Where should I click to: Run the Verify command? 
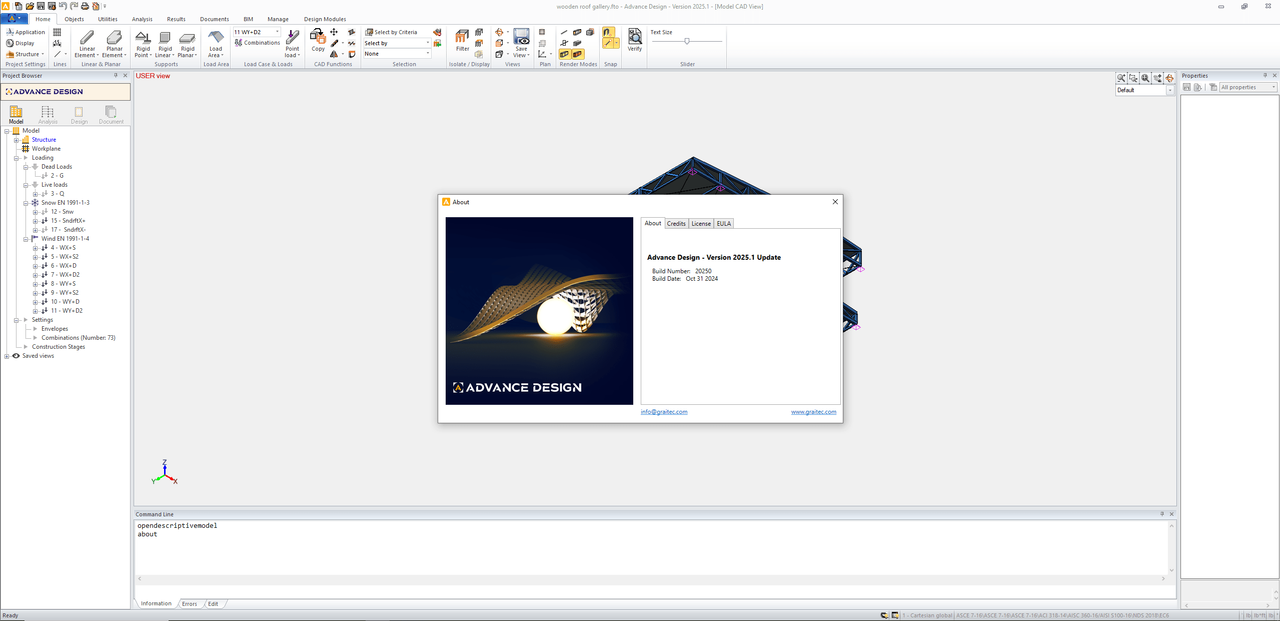(635, 40)
